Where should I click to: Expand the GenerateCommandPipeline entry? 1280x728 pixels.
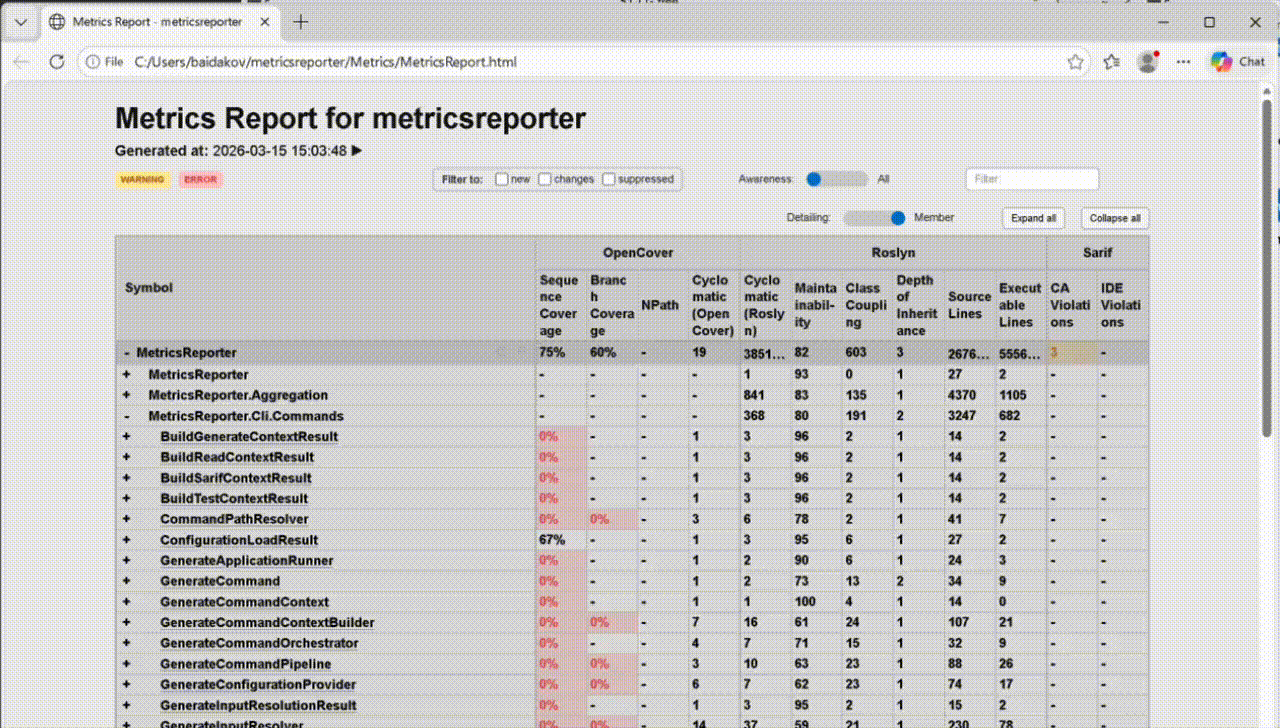pos(125,663)
